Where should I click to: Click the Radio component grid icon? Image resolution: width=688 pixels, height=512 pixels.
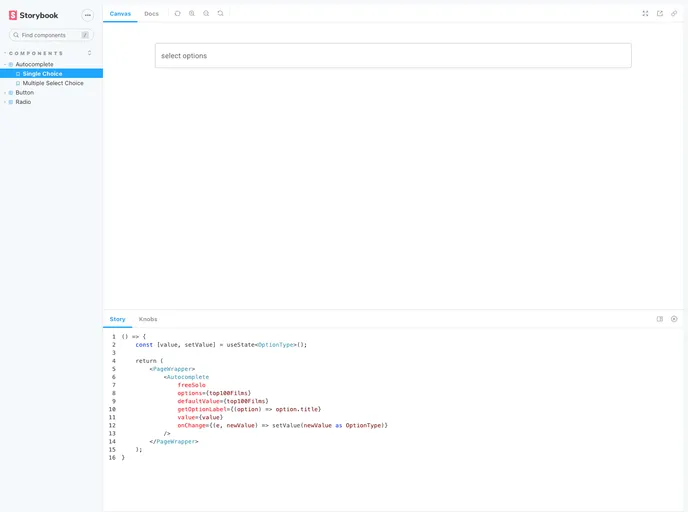[x=11, y=102]
